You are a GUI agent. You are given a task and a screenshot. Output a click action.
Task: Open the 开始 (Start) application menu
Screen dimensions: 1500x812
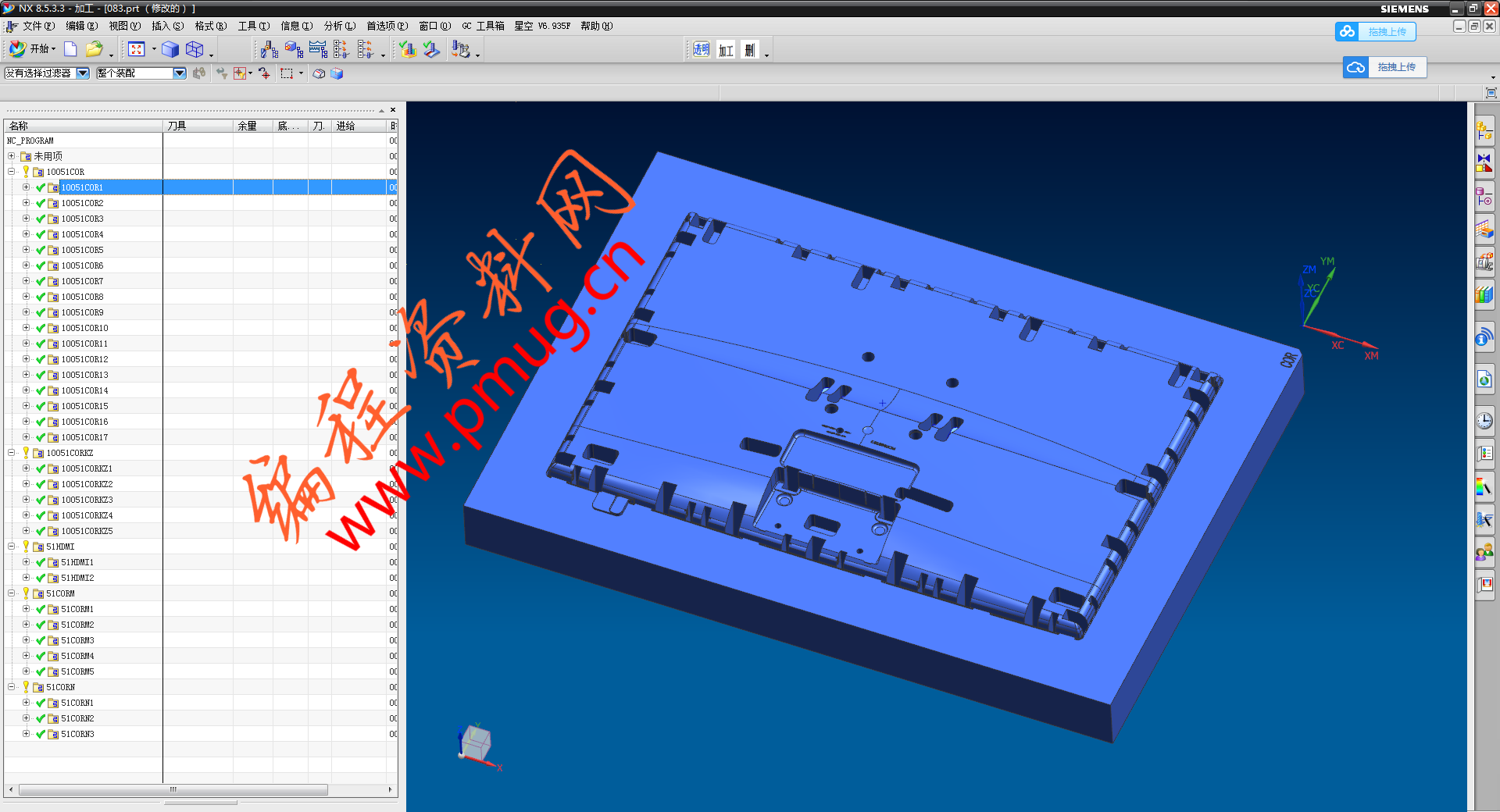click(x=32, y=49)
